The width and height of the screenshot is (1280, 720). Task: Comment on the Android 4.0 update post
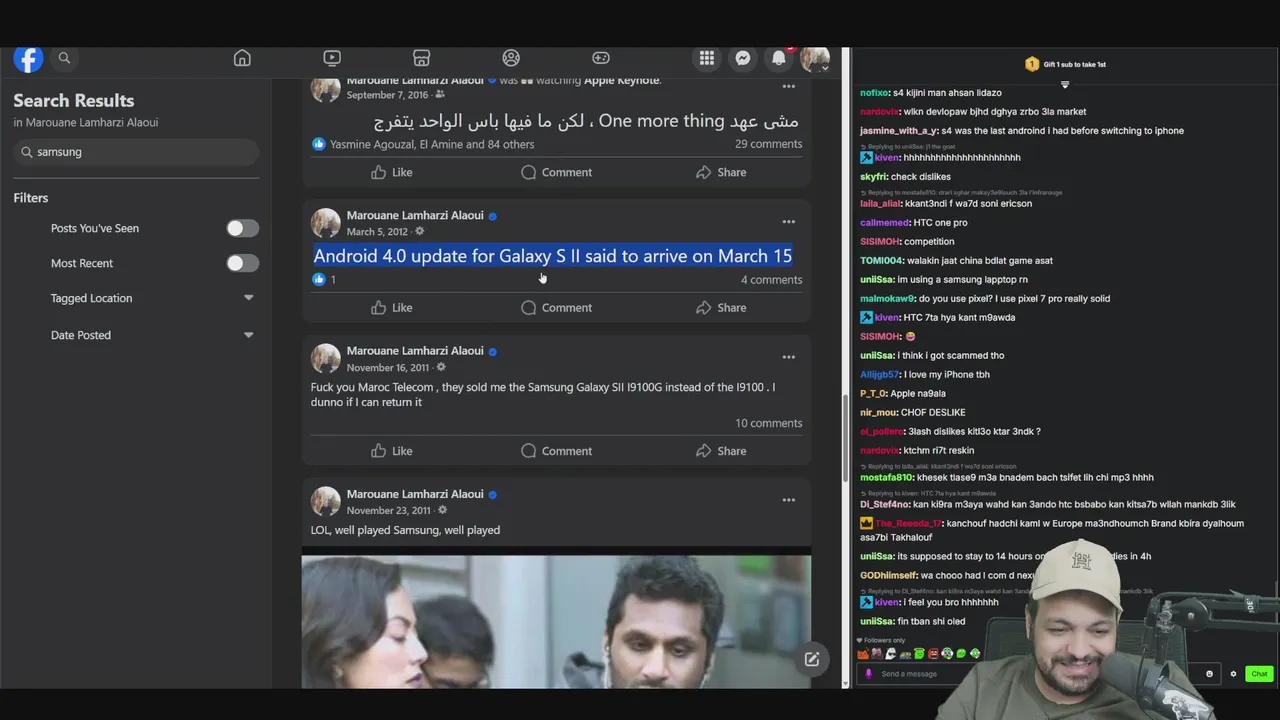[556, 307]
